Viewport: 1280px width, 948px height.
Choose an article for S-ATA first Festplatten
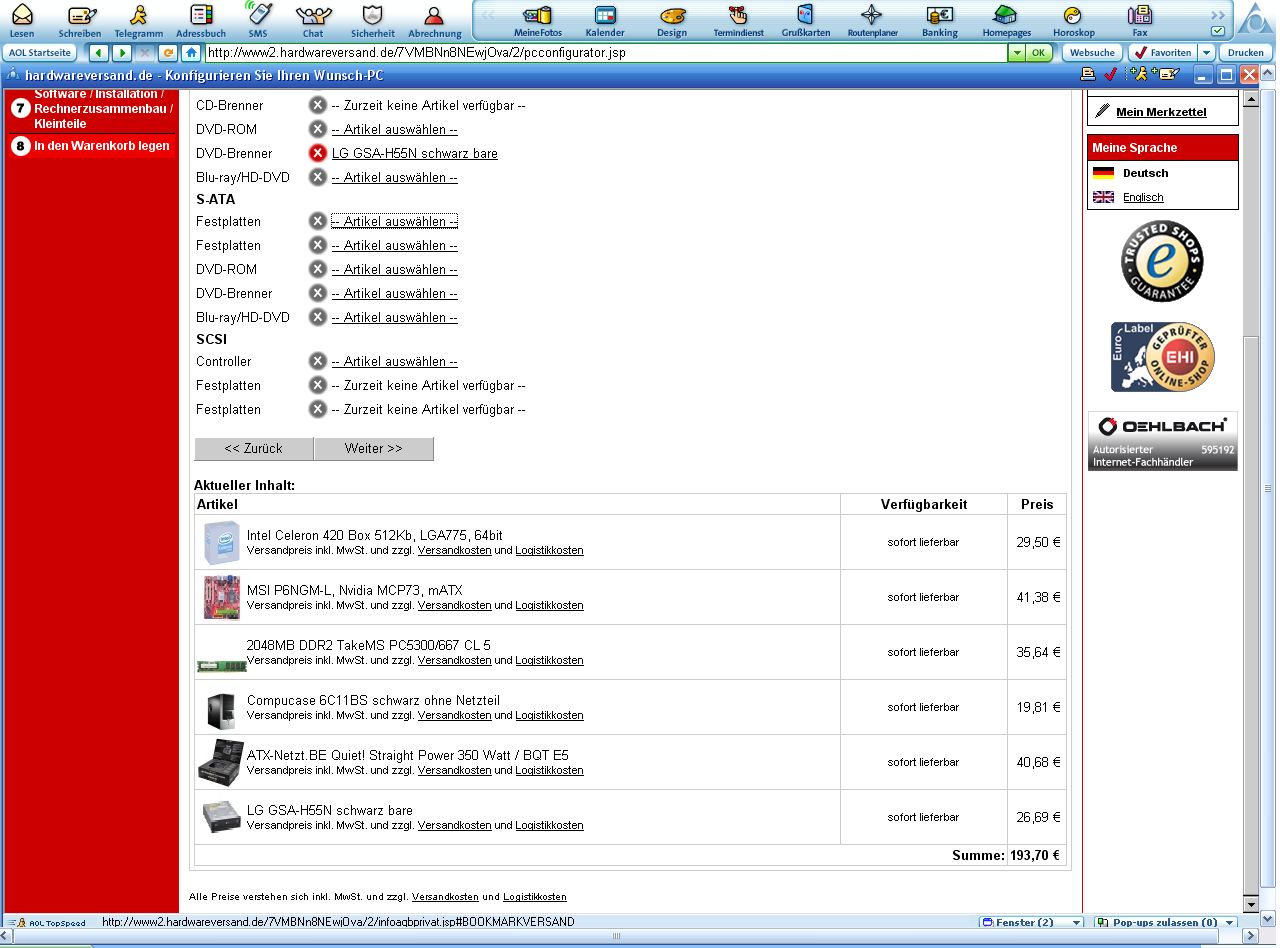pos(394,221)
